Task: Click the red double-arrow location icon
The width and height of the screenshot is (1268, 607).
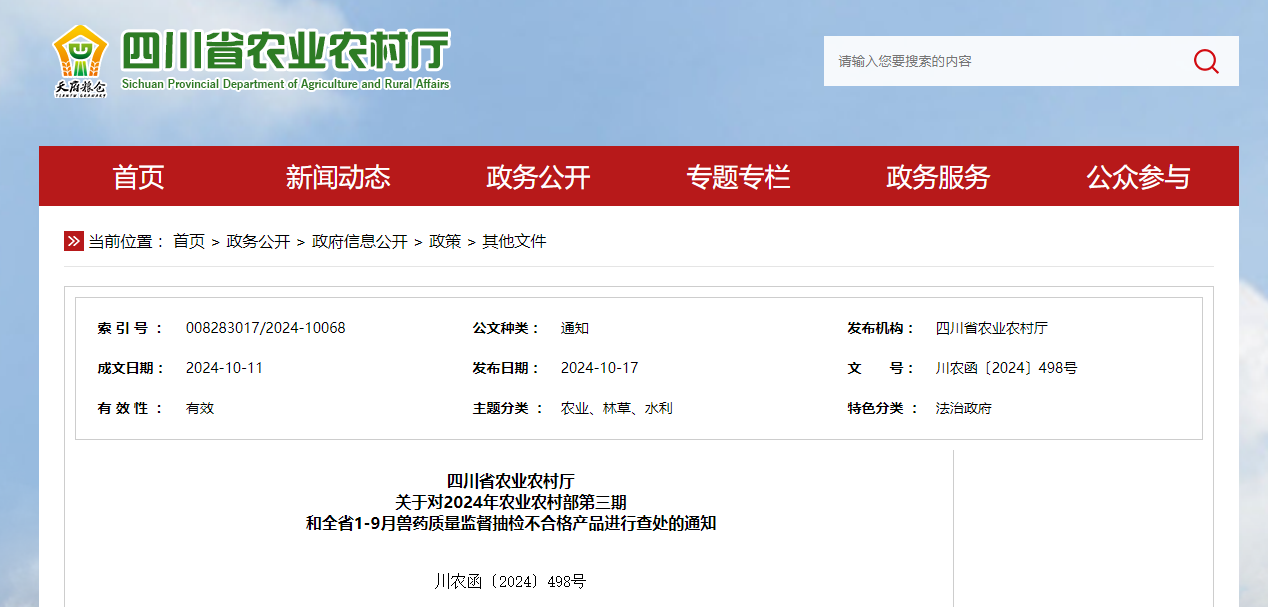Action: coord(73,241)
